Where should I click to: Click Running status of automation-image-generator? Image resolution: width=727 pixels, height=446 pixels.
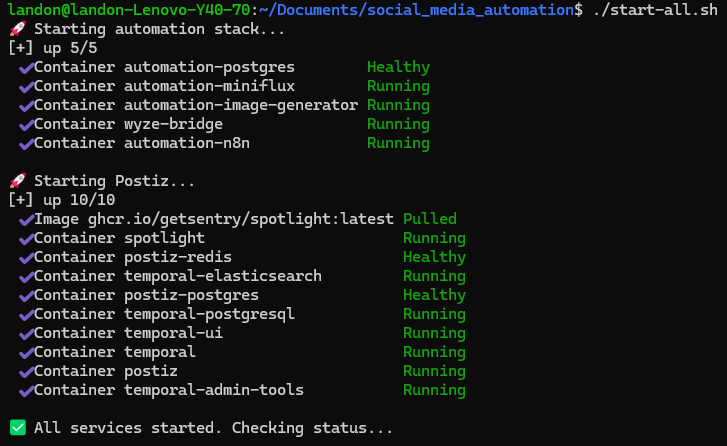coord(398,106)
